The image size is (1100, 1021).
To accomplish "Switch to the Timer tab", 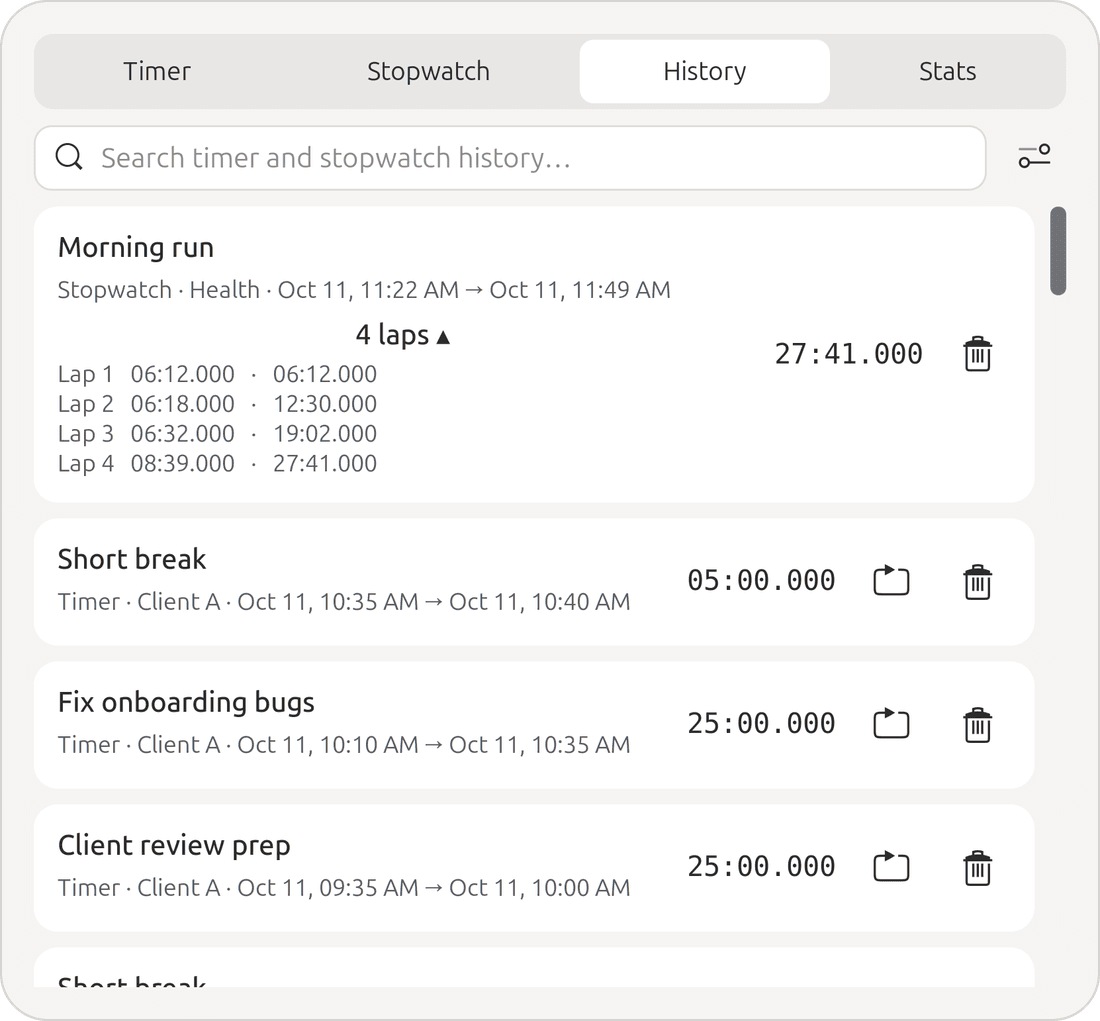I will point(157,72).
